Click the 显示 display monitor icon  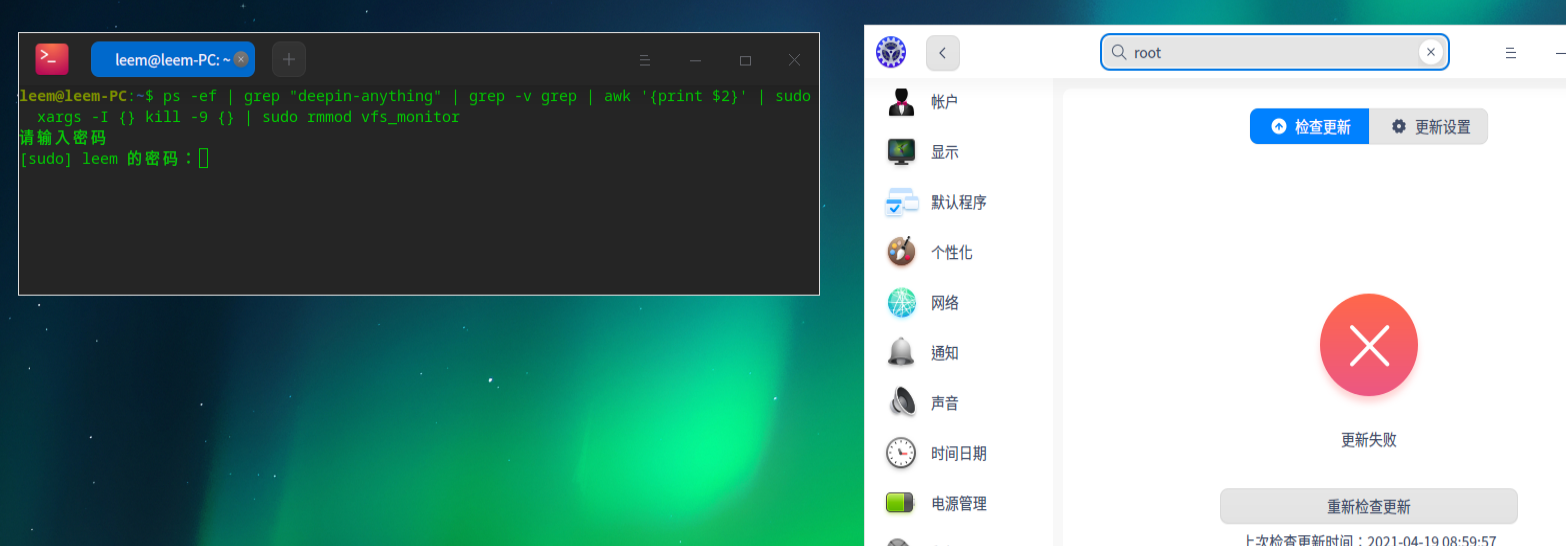pos(901,152)
